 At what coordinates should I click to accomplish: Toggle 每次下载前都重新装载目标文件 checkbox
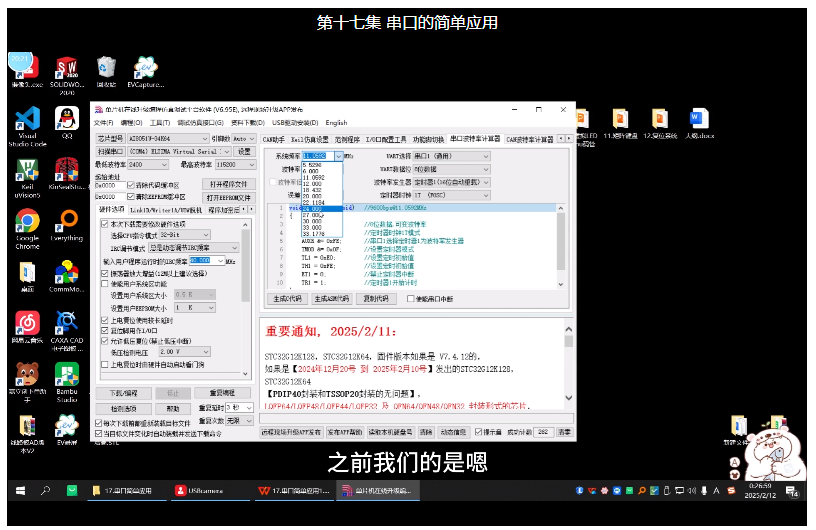tap(99, 423)
